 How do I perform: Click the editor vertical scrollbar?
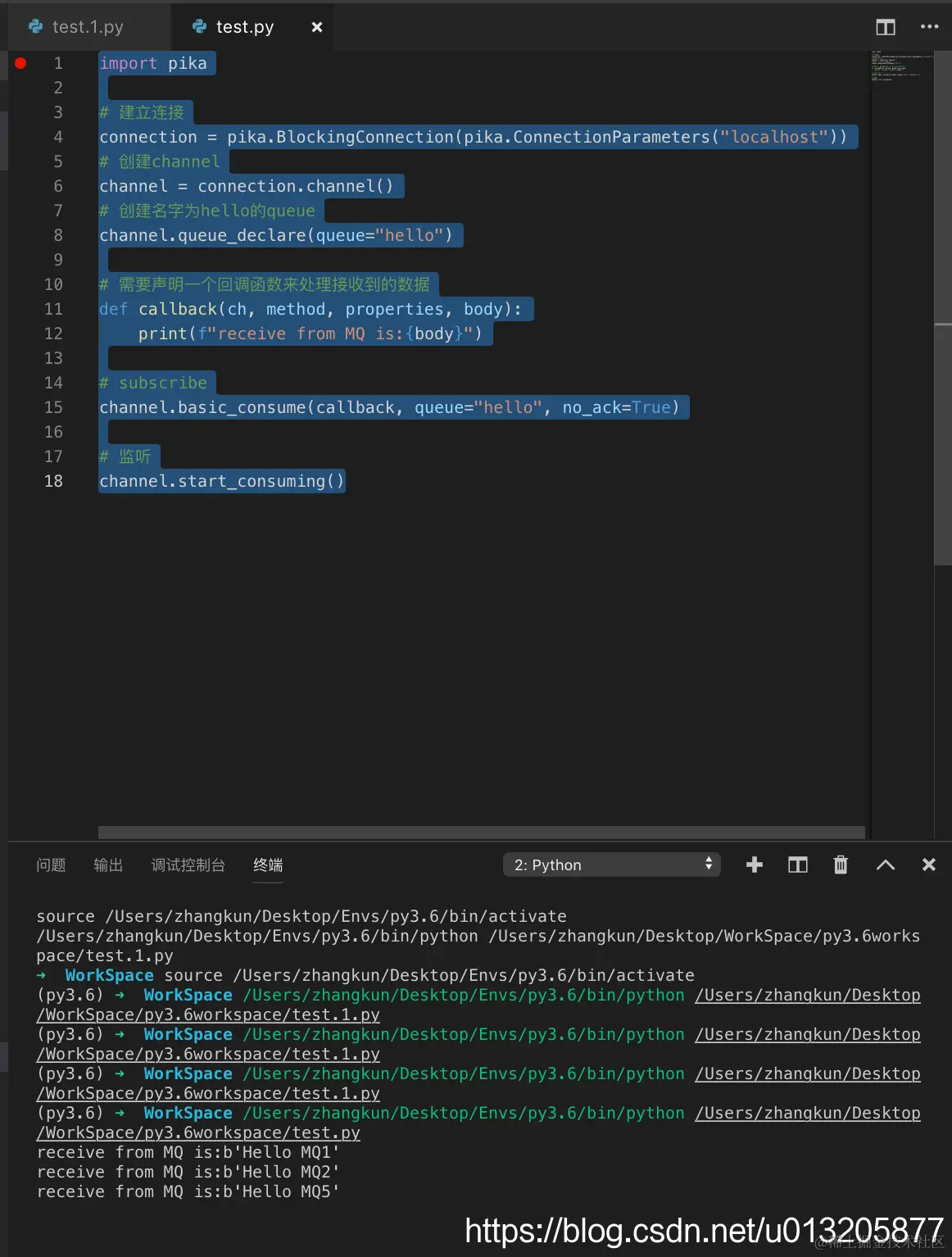click(x=943, y=307)
